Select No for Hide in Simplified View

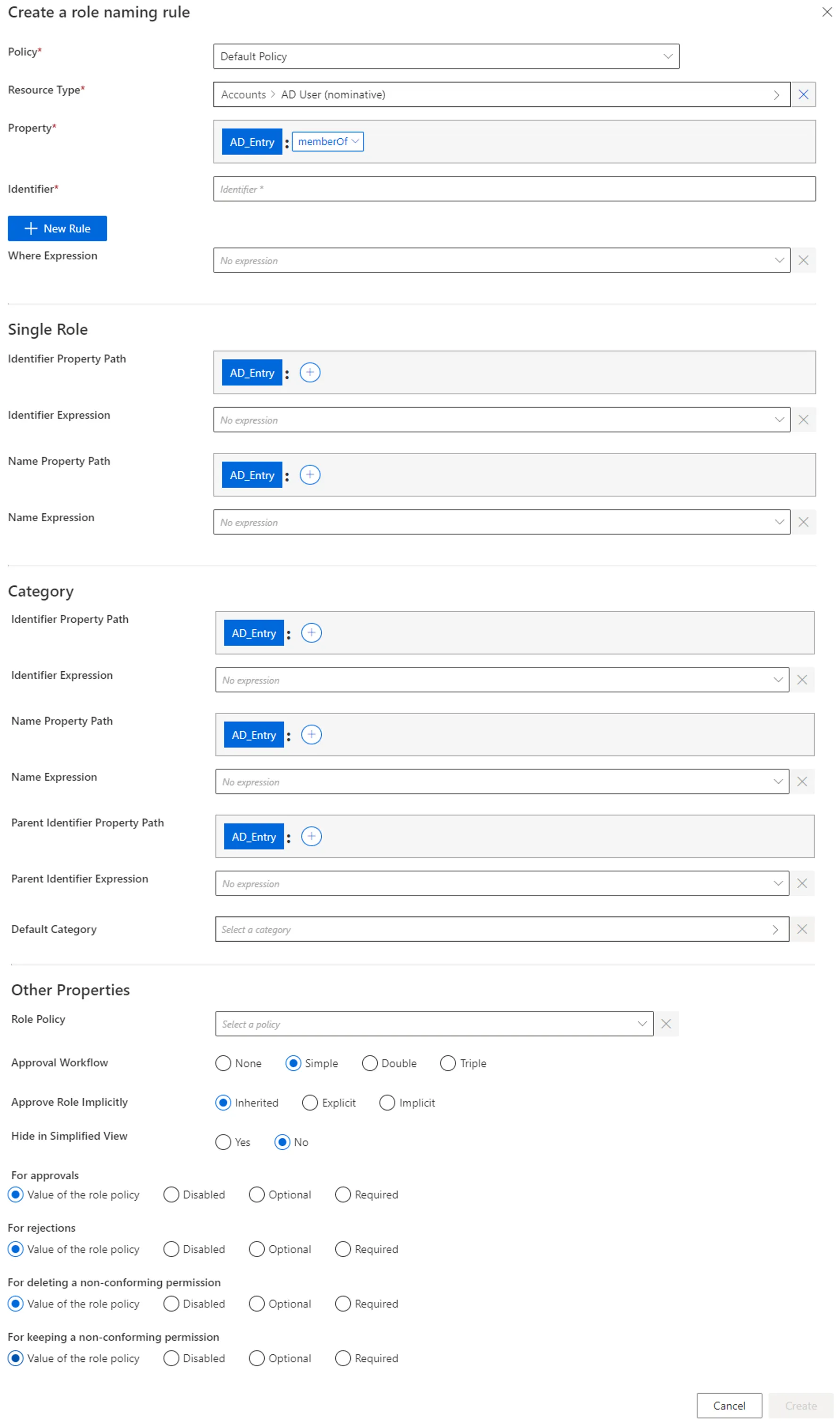click(x=283, y=1142)
